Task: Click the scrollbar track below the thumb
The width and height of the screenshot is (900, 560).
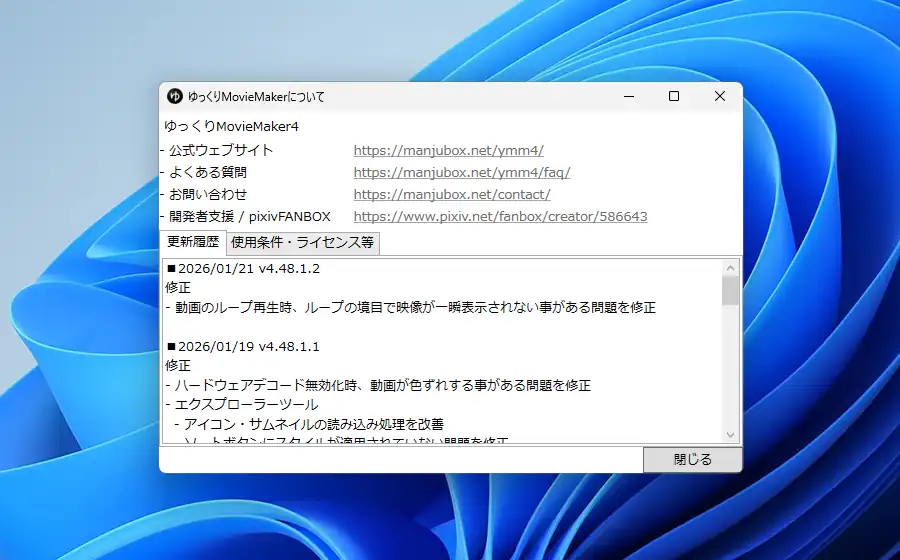Action: (730, 370)
